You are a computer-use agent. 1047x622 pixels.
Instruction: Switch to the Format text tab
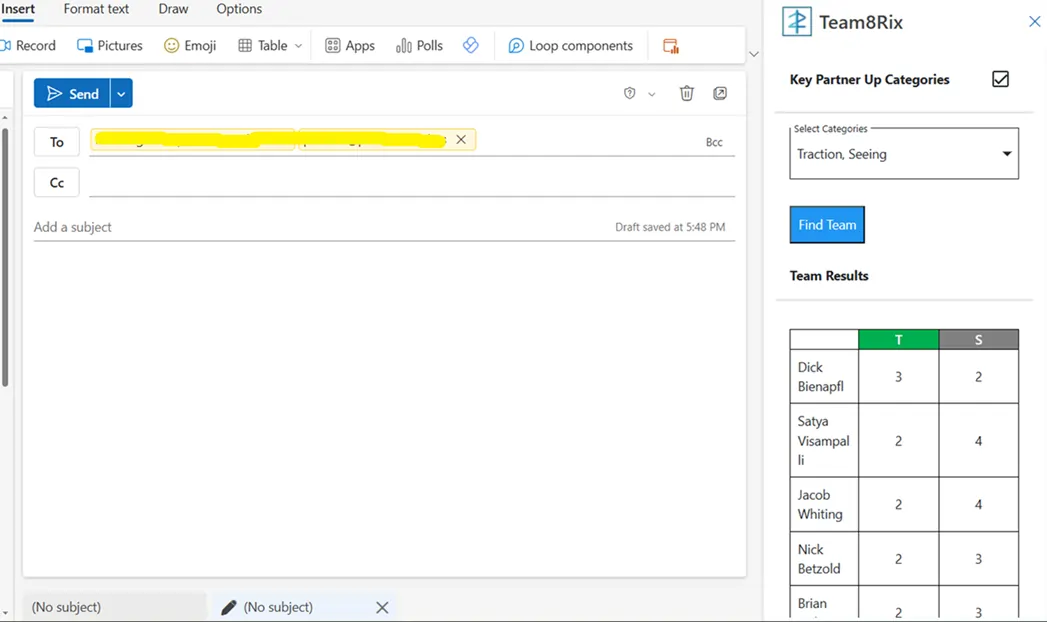pos(96,9)
